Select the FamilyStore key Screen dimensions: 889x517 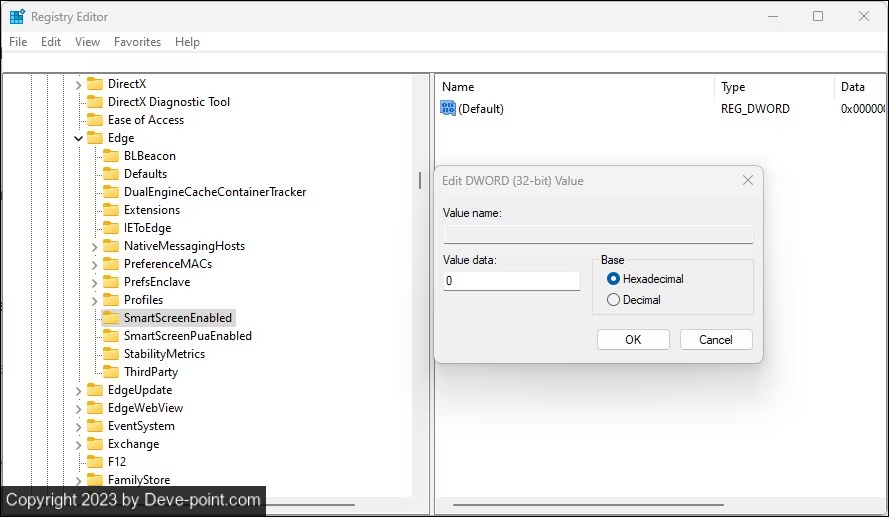coord(139,480)
